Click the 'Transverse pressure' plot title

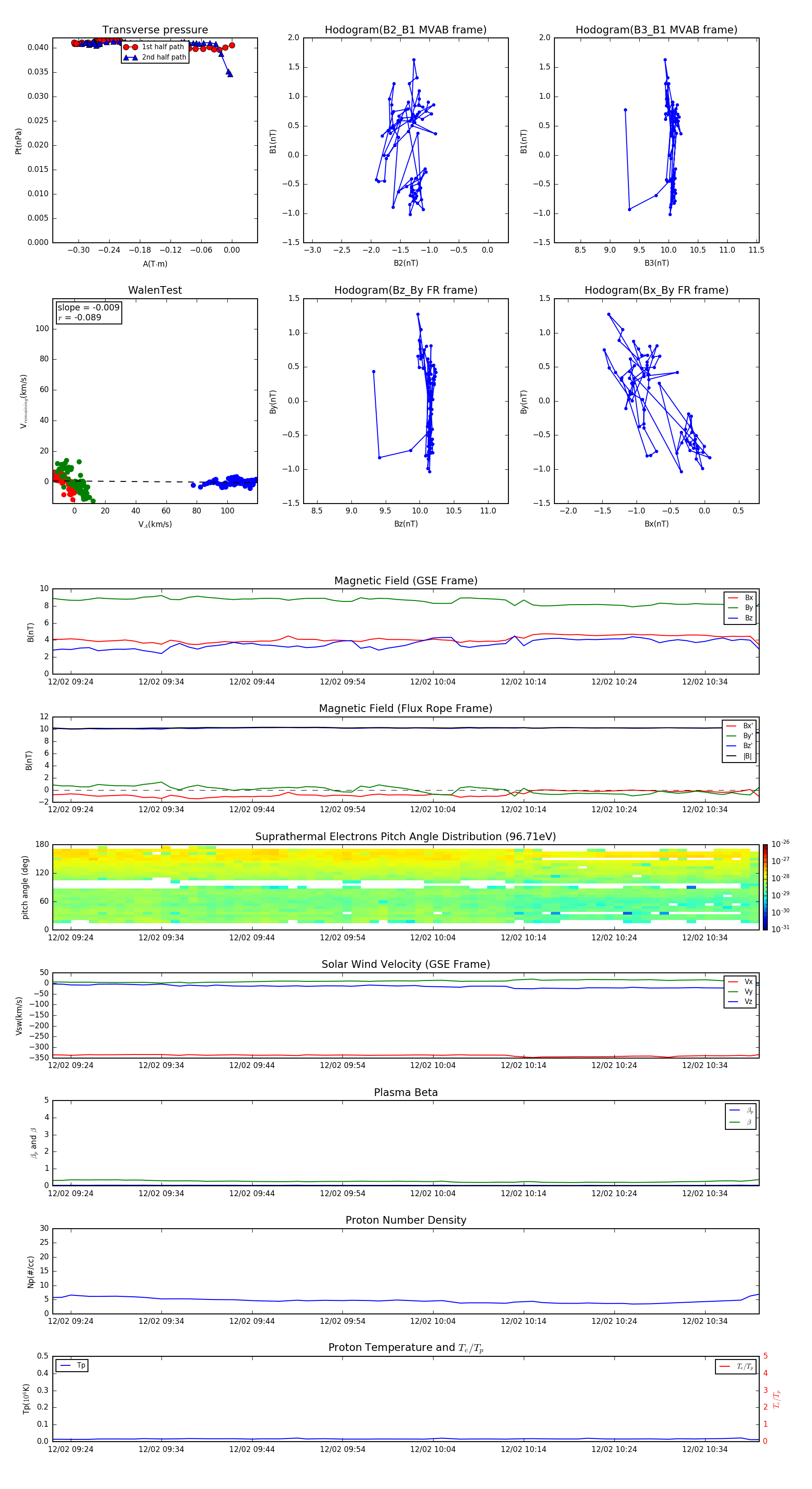(155, 29)
